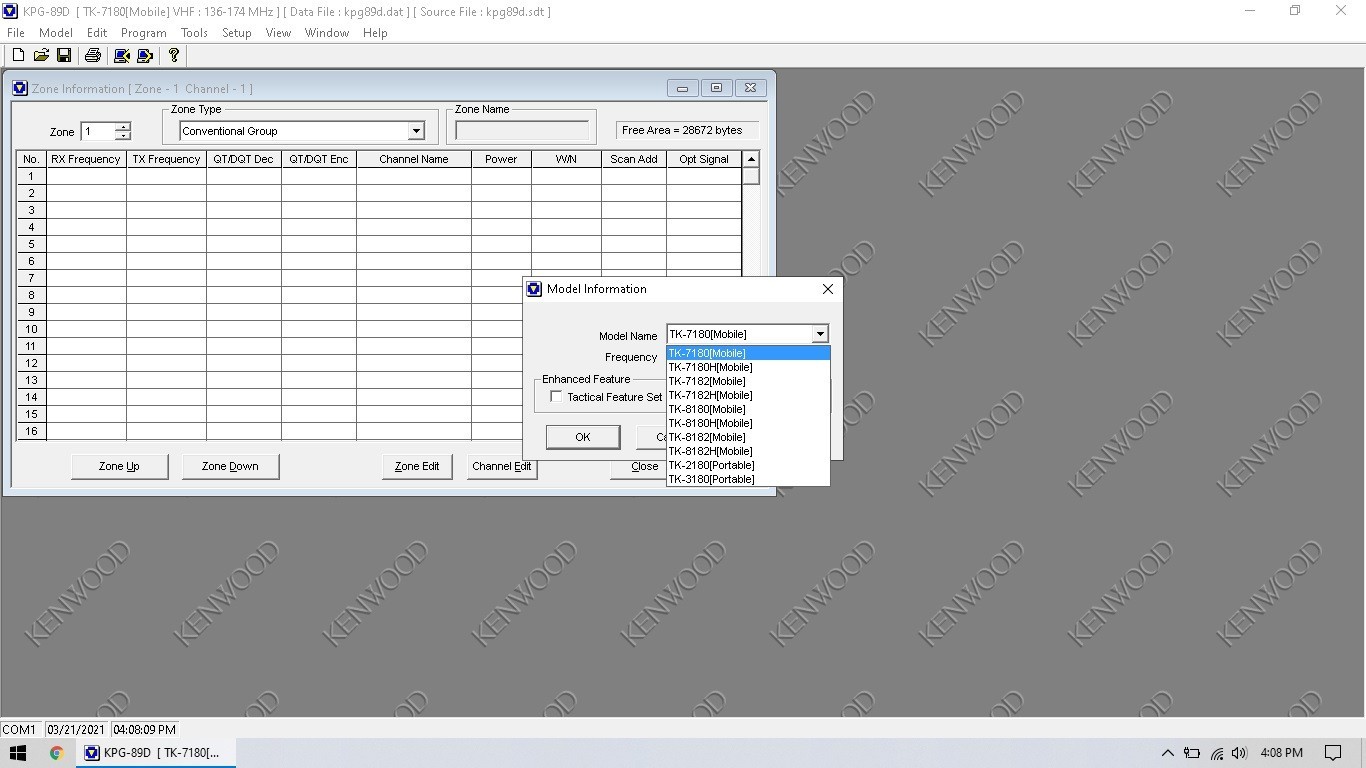Open the Program menu

(x=143, y=32)
